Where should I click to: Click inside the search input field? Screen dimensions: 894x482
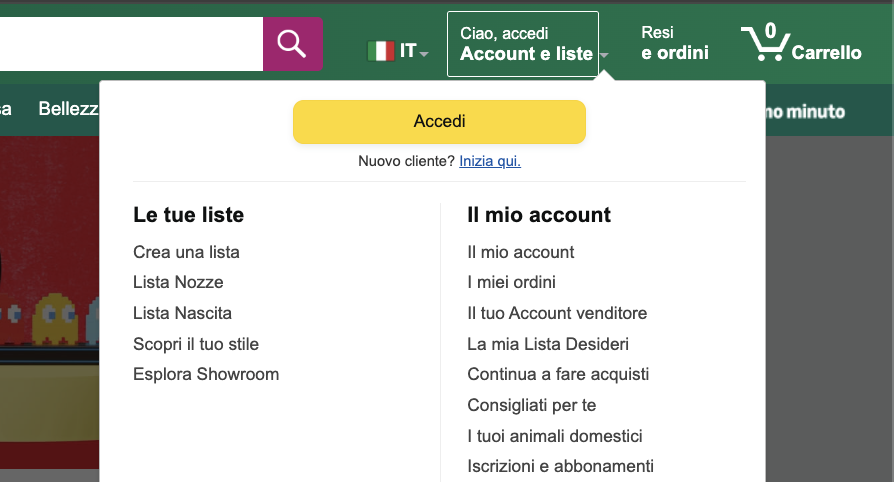(x=130, y=44)
